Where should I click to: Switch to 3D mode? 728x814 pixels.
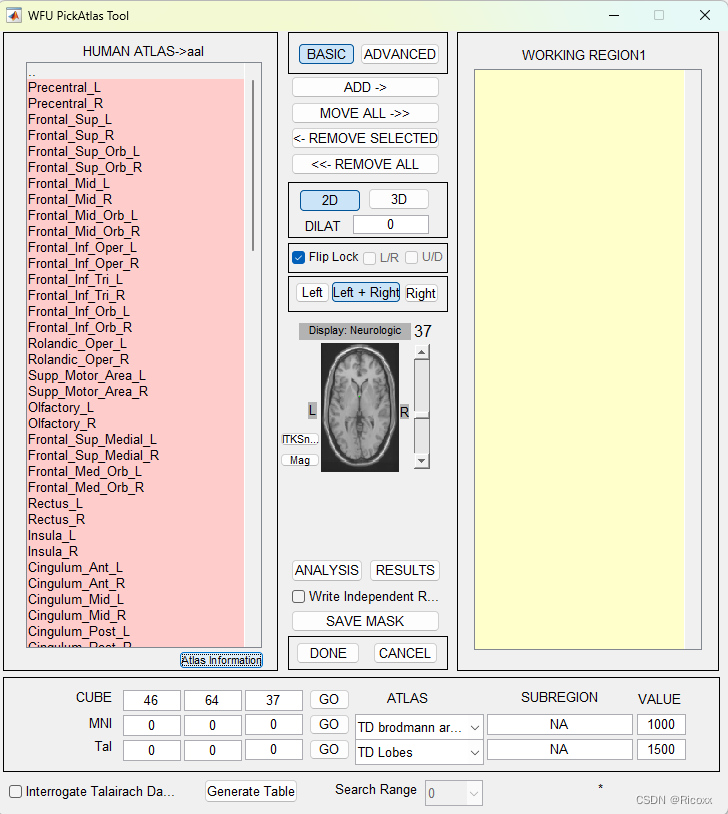click(399, 199)
